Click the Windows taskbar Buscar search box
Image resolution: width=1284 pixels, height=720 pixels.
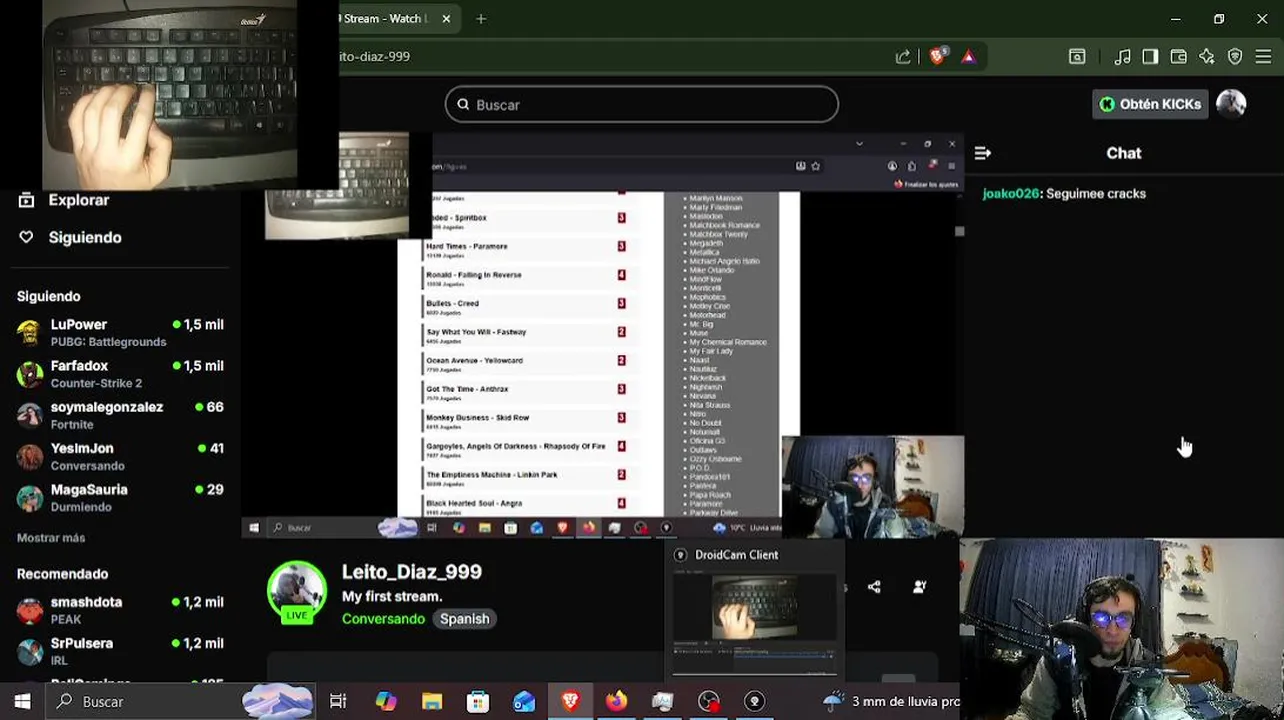point(180,702)
